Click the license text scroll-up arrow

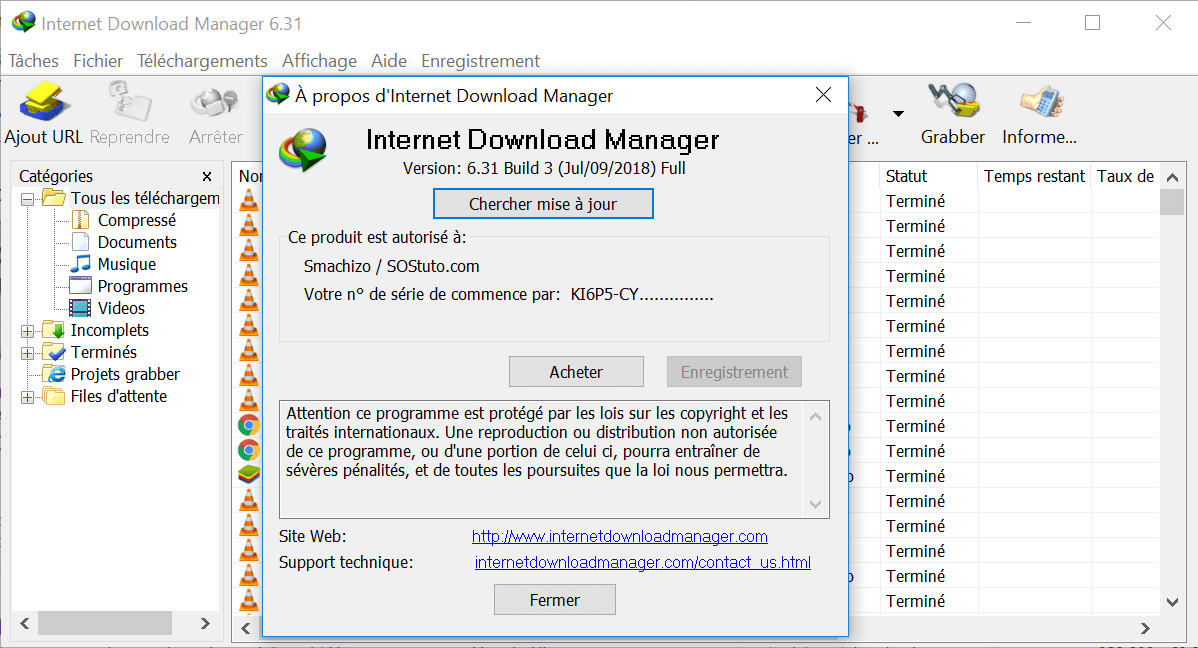click(815, 416)
